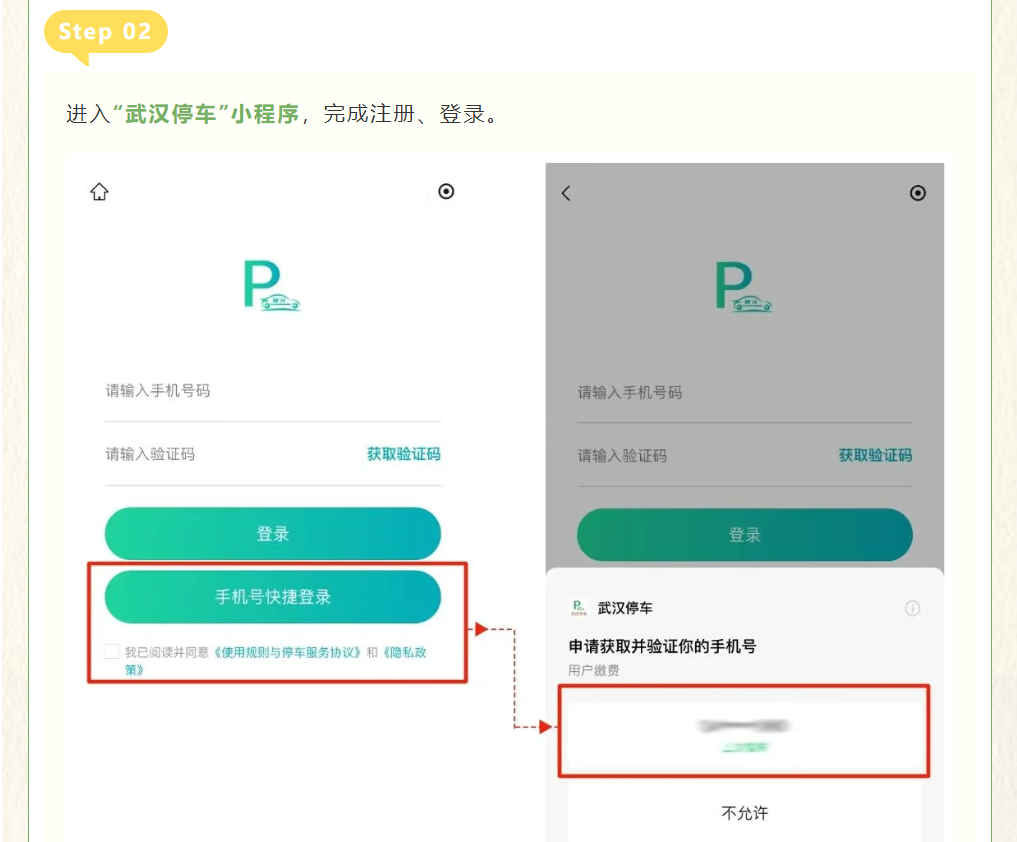Check the agreement checkbox under 手机号快捷登录

(x=112, y=652)
